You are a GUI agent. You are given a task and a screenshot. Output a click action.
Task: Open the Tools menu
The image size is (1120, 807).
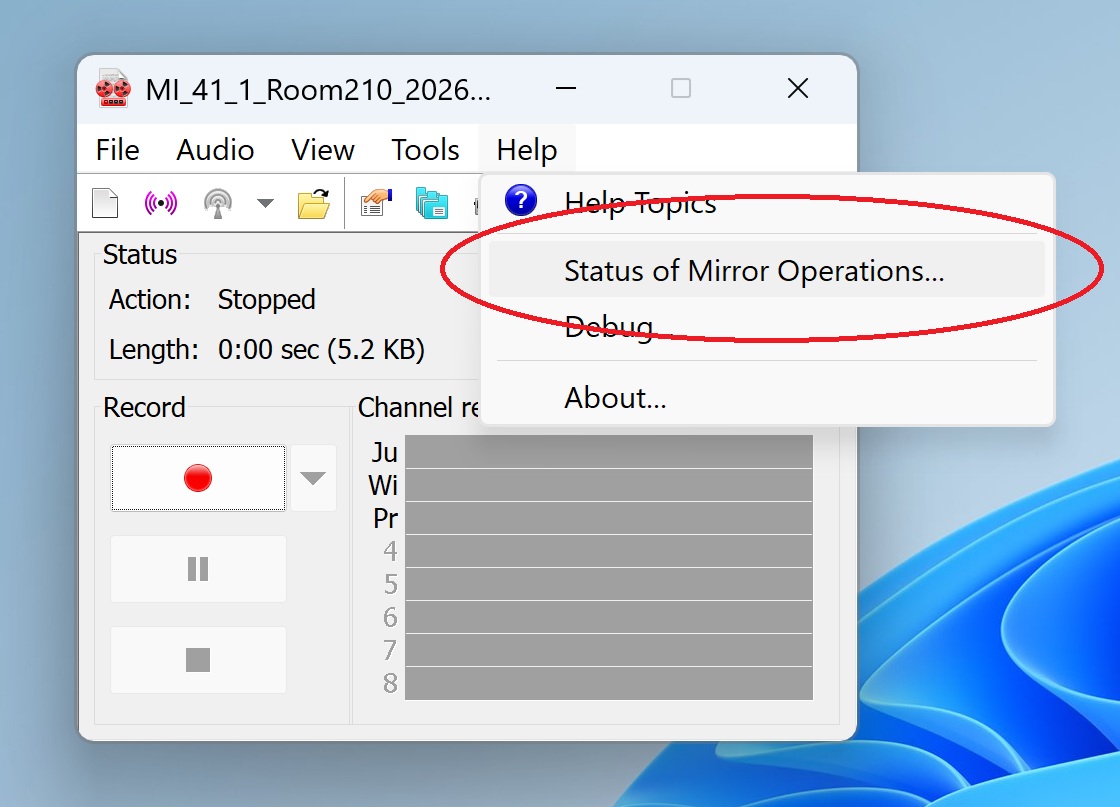425,150
